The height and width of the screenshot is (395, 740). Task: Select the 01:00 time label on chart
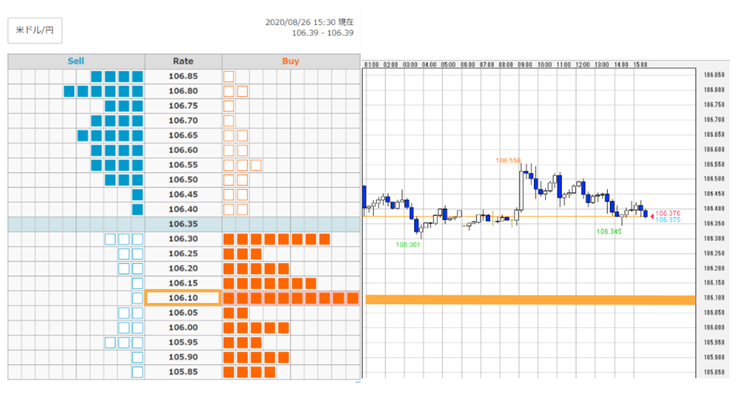371,65
